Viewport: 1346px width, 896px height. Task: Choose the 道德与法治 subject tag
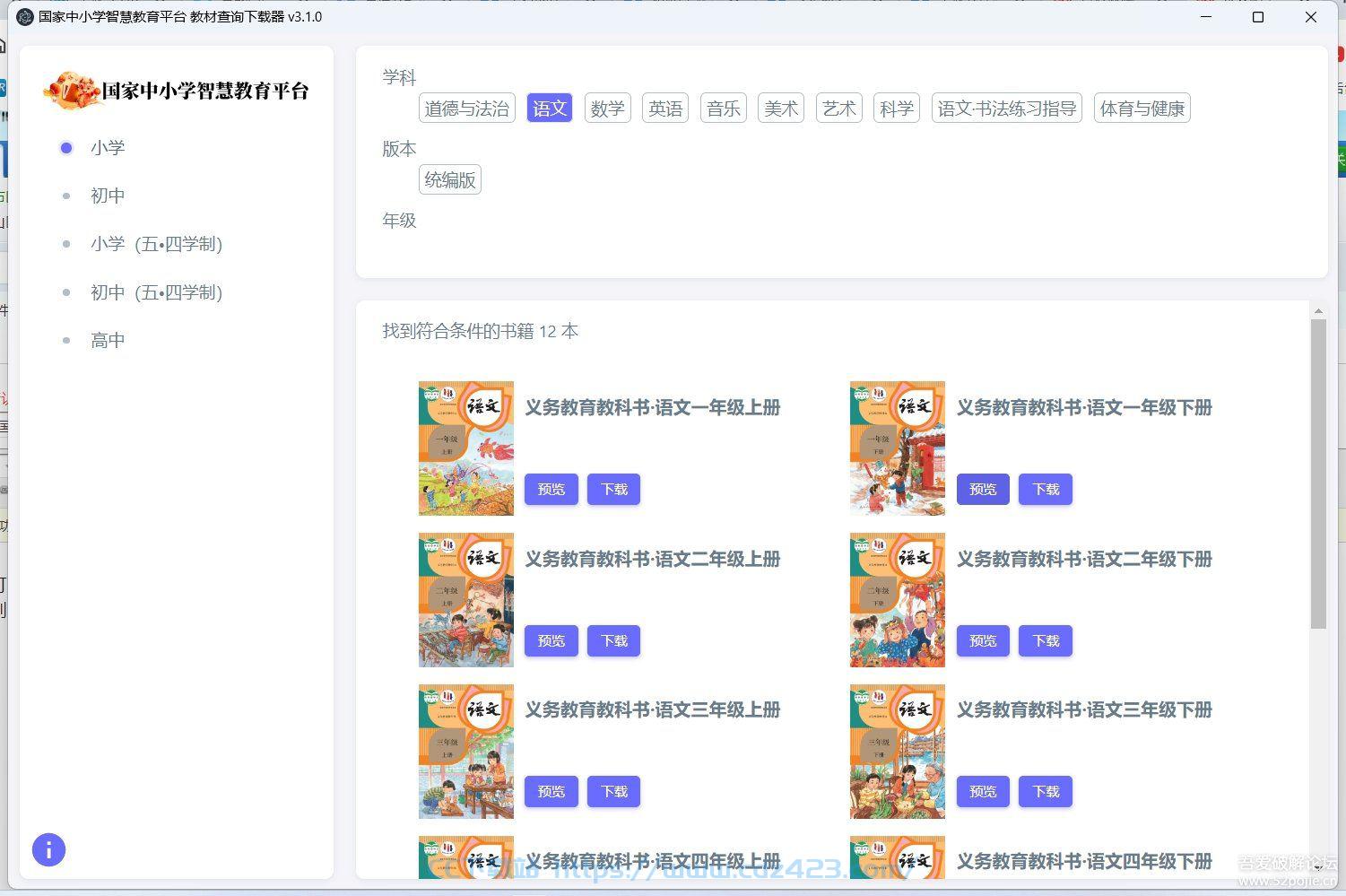click(x=467, y=109)
